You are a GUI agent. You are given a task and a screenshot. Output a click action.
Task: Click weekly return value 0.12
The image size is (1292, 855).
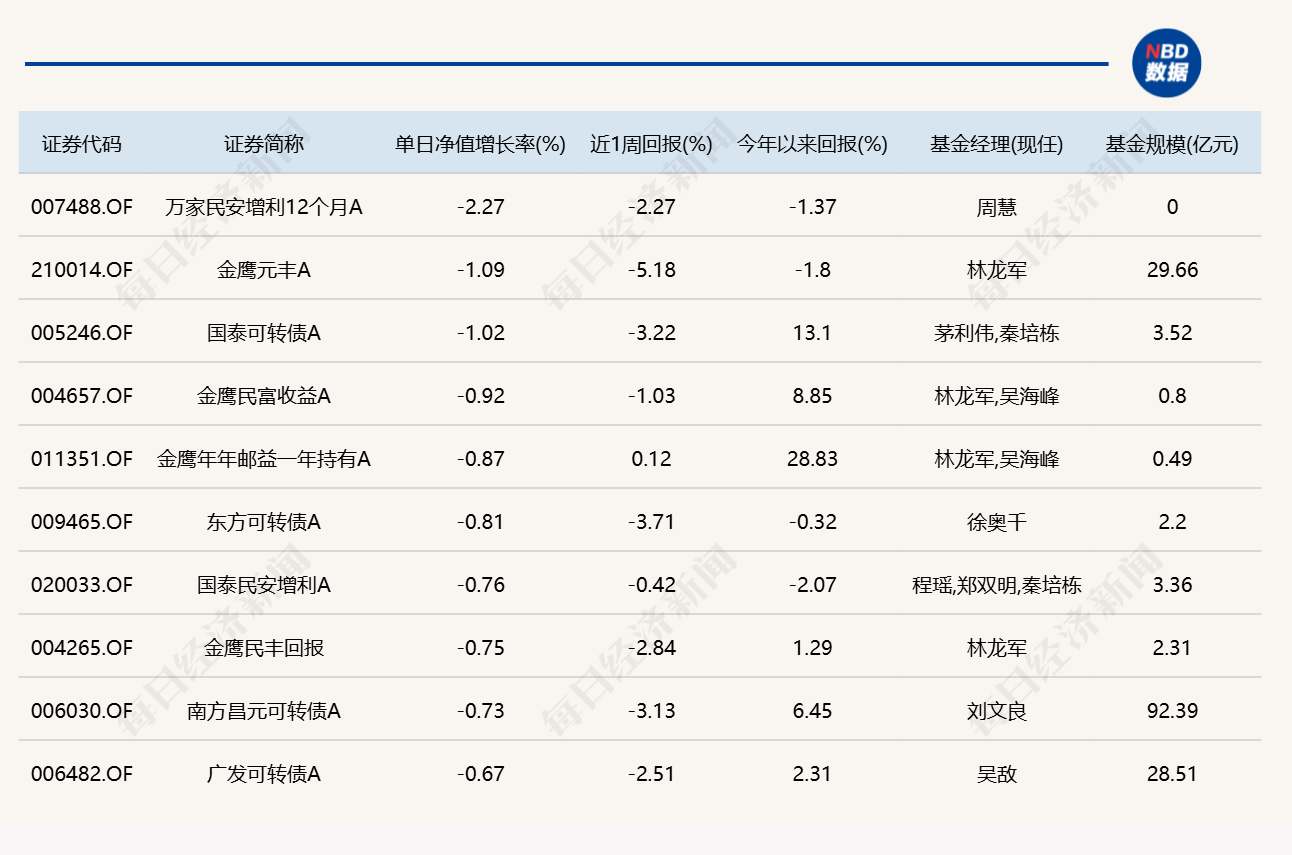tap(652, 459)
